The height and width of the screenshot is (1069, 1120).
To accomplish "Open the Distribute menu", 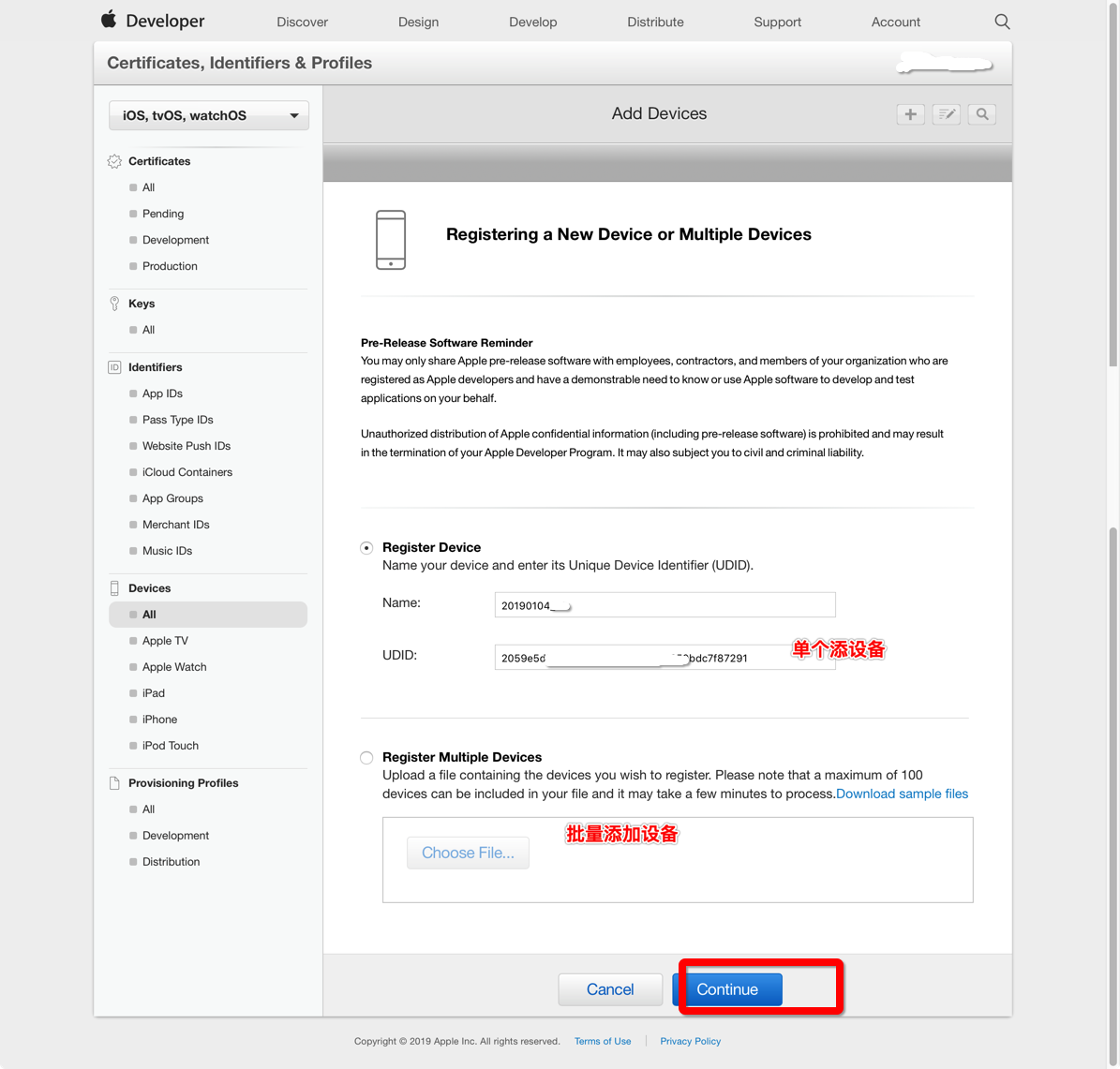I will [x=655, y=22].
